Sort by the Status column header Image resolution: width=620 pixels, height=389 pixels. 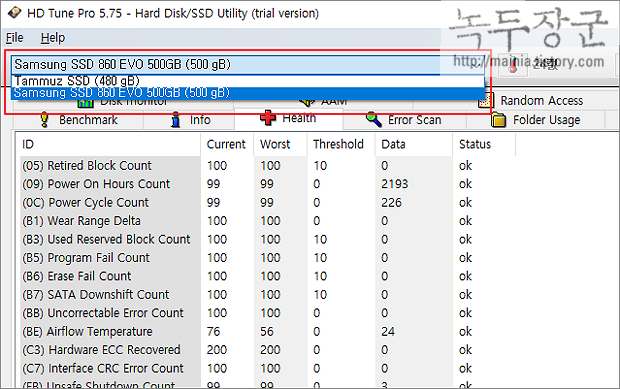click(x=484, y=144)
